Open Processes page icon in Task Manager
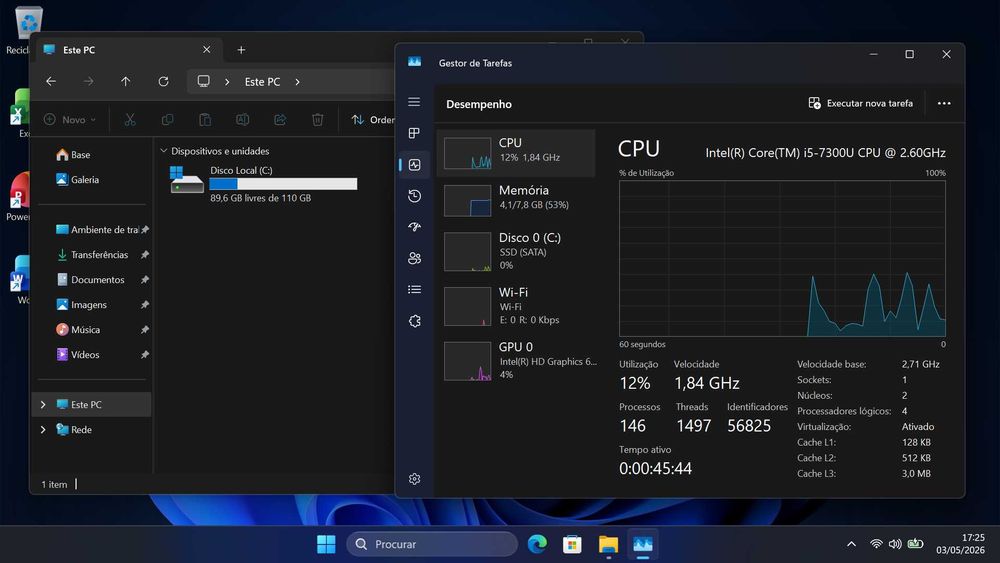 point(414,133)
